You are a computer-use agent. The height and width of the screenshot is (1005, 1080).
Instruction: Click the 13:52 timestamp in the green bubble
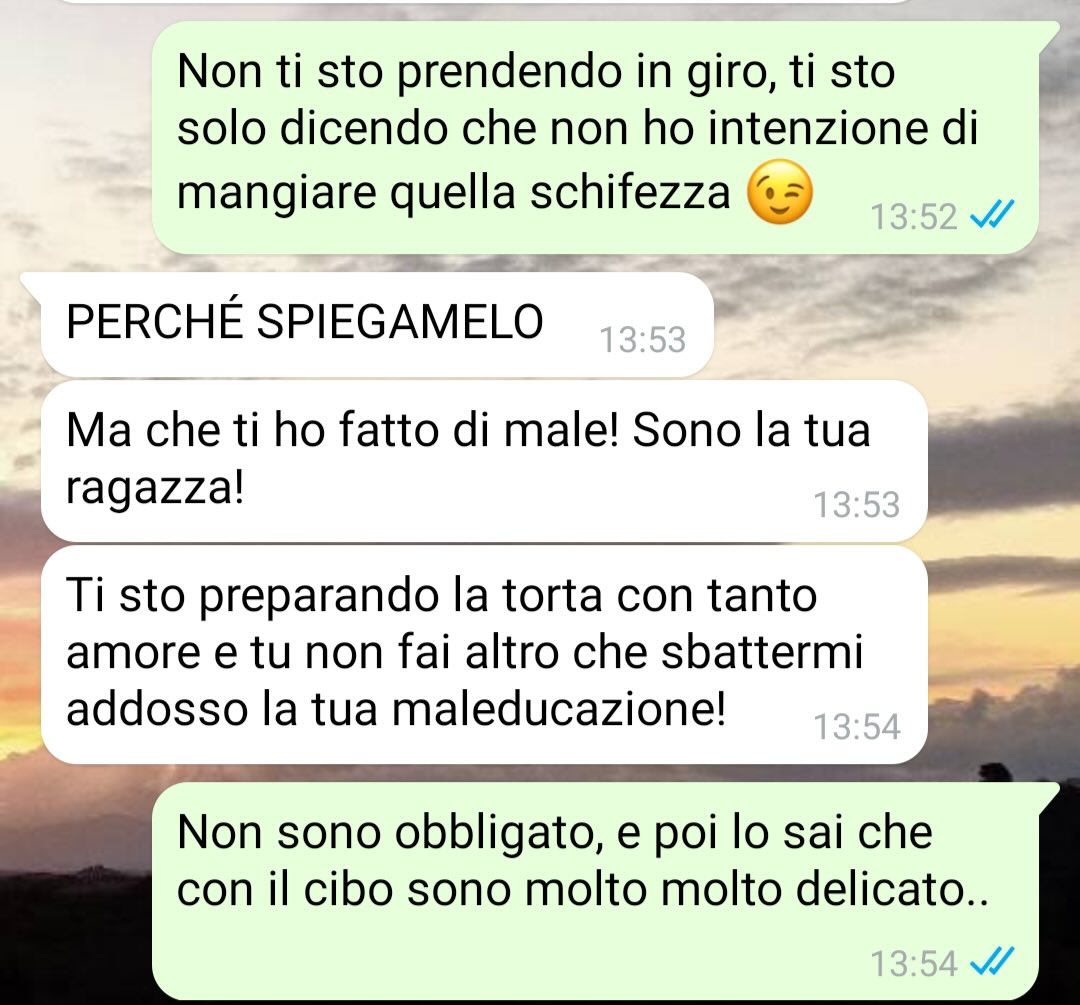pyautogui.click(x=913, y=216)
